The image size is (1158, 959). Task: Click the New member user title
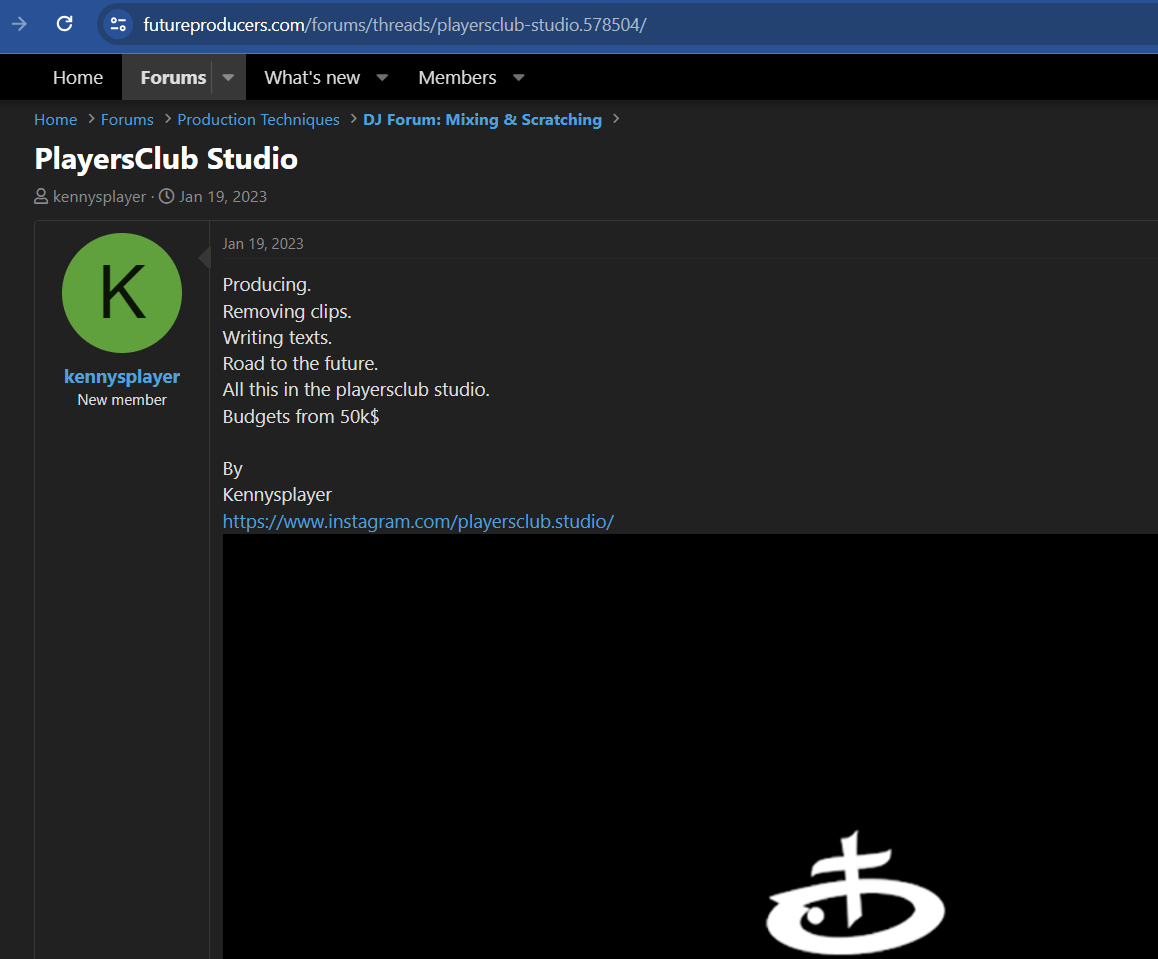point(122,400)
